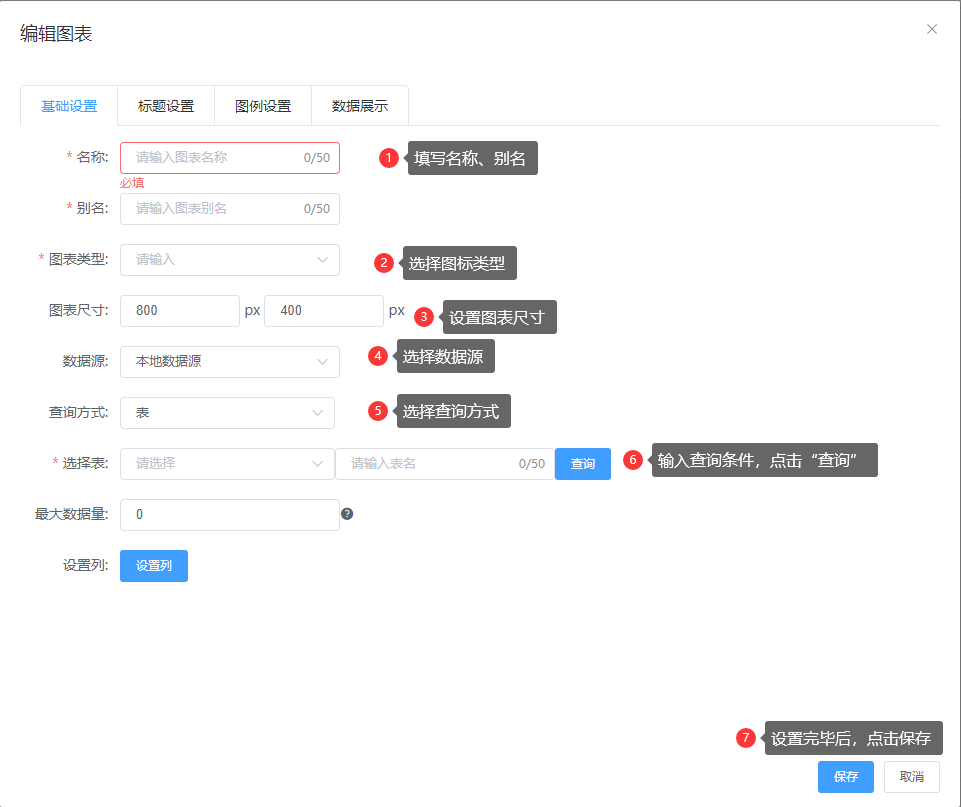Screen dimensions: 961x807
Task: Expand the 数据源 dropdown showing 本地数据源
Action: pyautogui.click(x=229, y=362)
